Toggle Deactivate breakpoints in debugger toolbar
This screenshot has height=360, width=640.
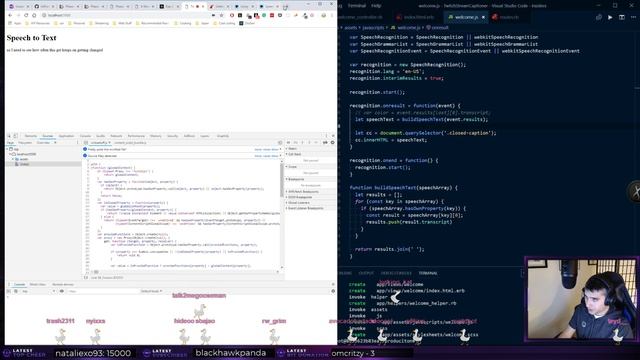(x=325, y=142)
